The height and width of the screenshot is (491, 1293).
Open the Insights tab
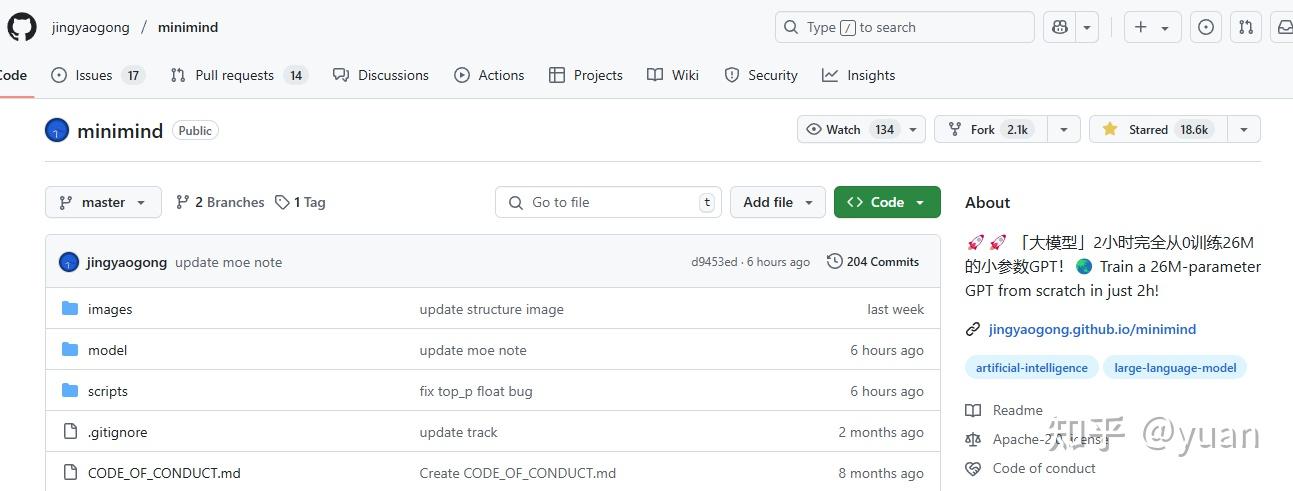859,75
